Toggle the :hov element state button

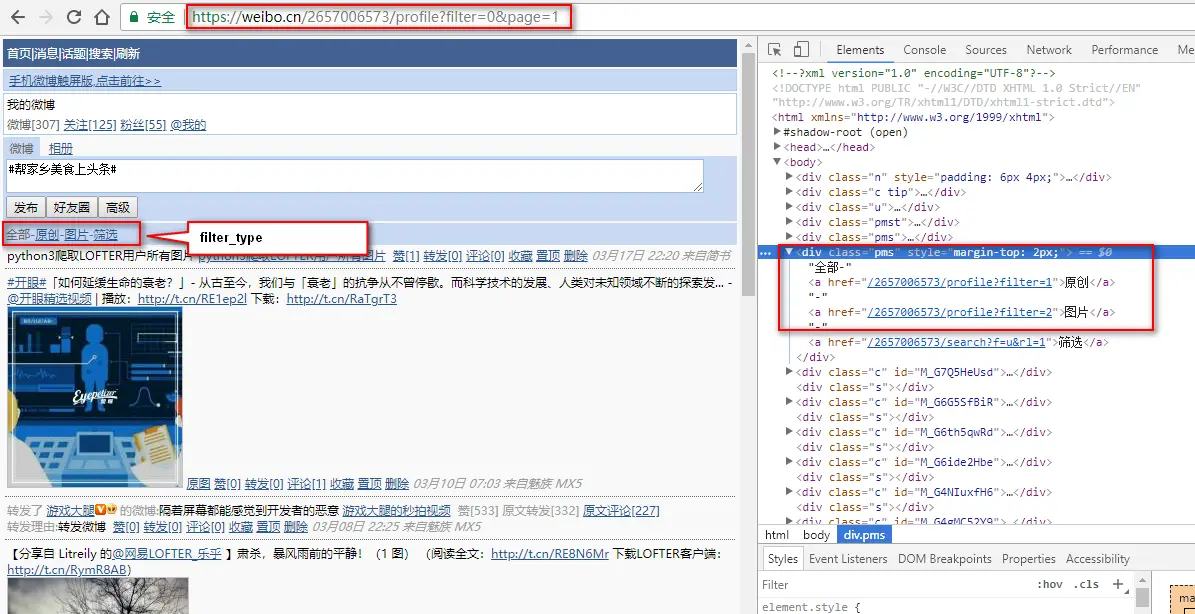(1049, 584)
